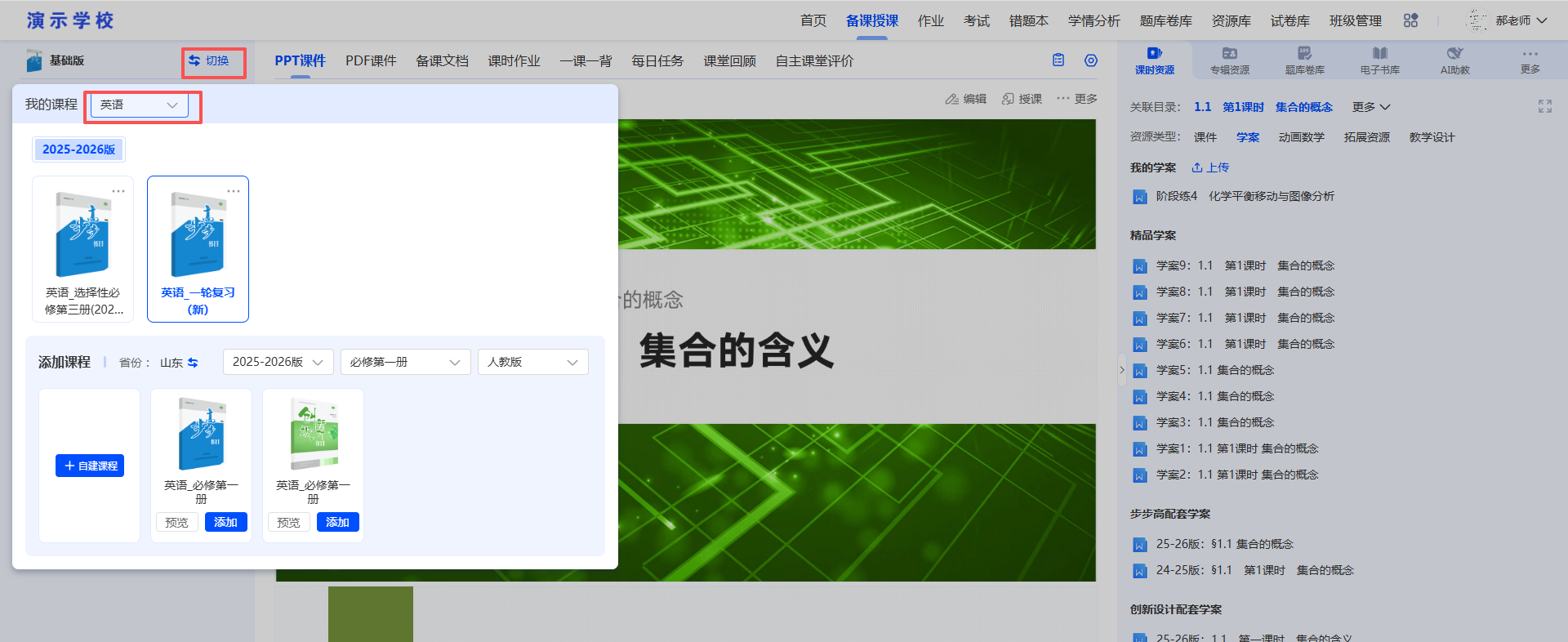This screenshot has height=642, width=1568.
Task: Open the 人教版 publisher dropdown
Action: click(x=532, y=362)
